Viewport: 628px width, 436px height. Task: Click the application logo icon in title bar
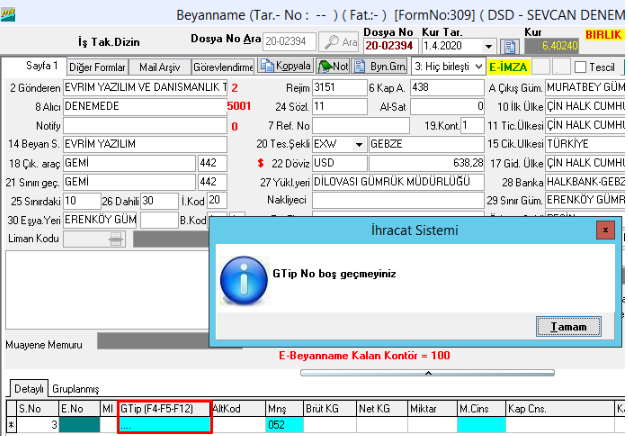pyautogui.click(x=8, y=15)
